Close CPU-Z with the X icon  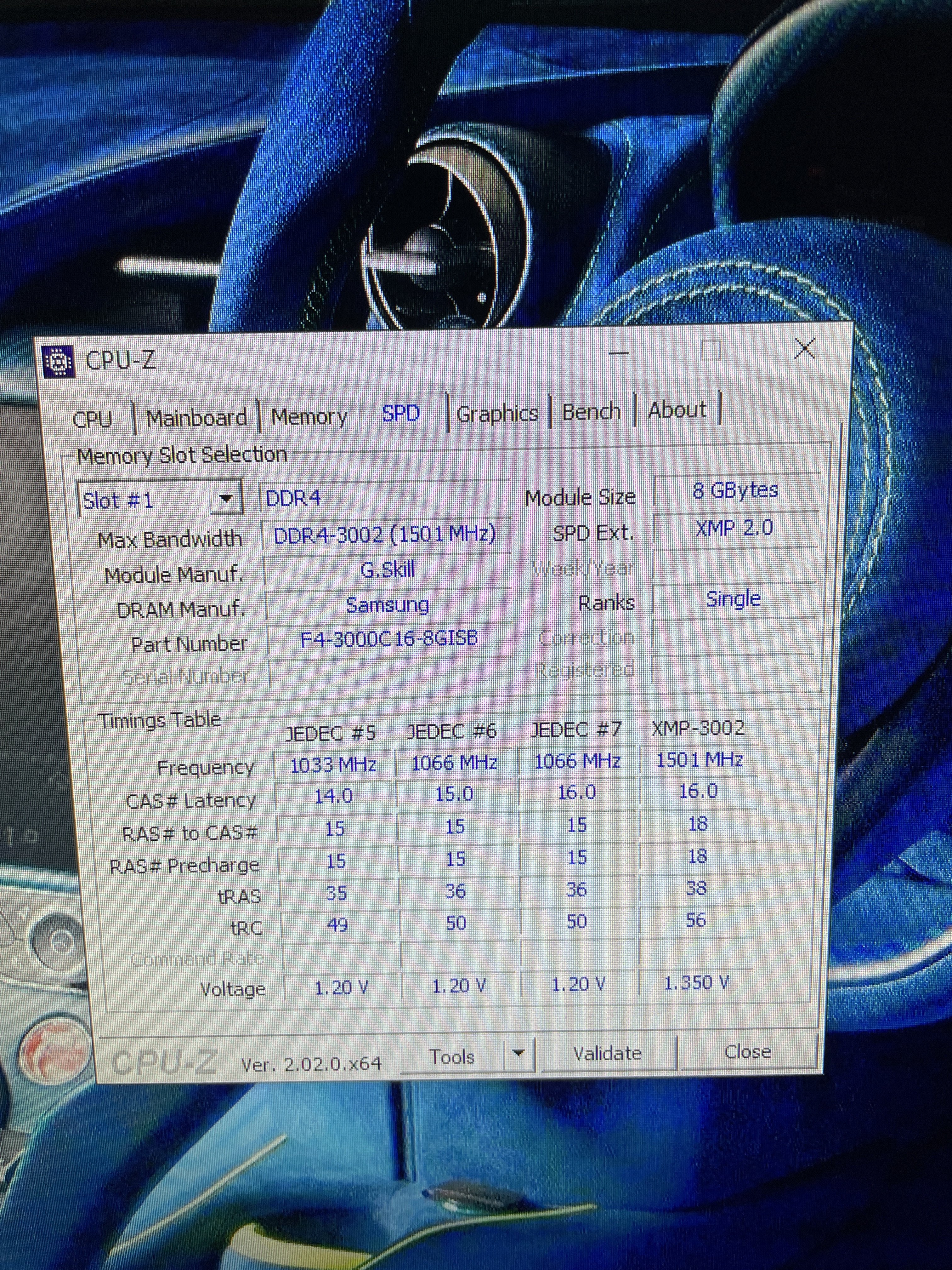pyautogui.click(x=805, y=348)
